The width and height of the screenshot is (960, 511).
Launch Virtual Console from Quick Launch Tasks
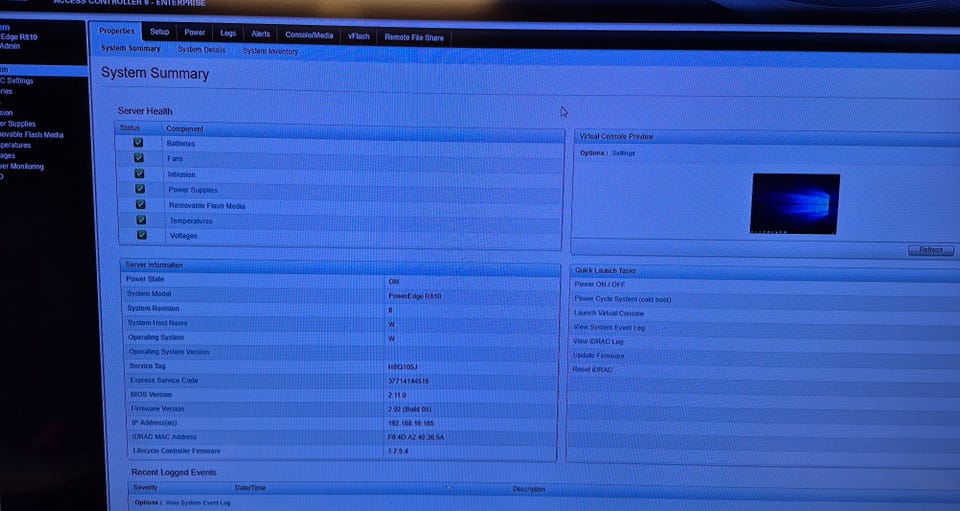pos(608,313)
